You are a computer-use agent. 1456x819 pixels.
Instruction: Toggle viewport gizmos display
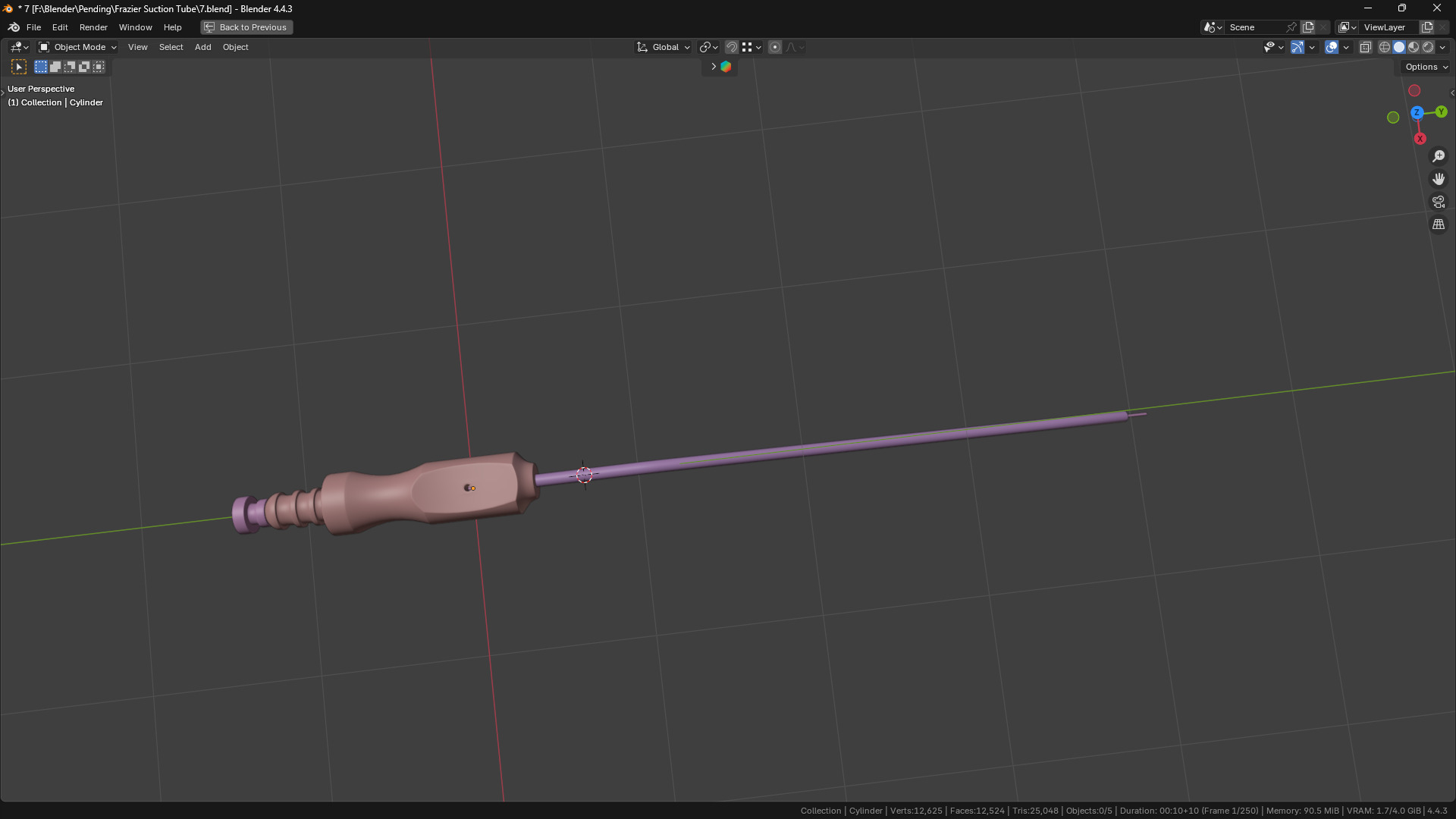pos(1298,47)
